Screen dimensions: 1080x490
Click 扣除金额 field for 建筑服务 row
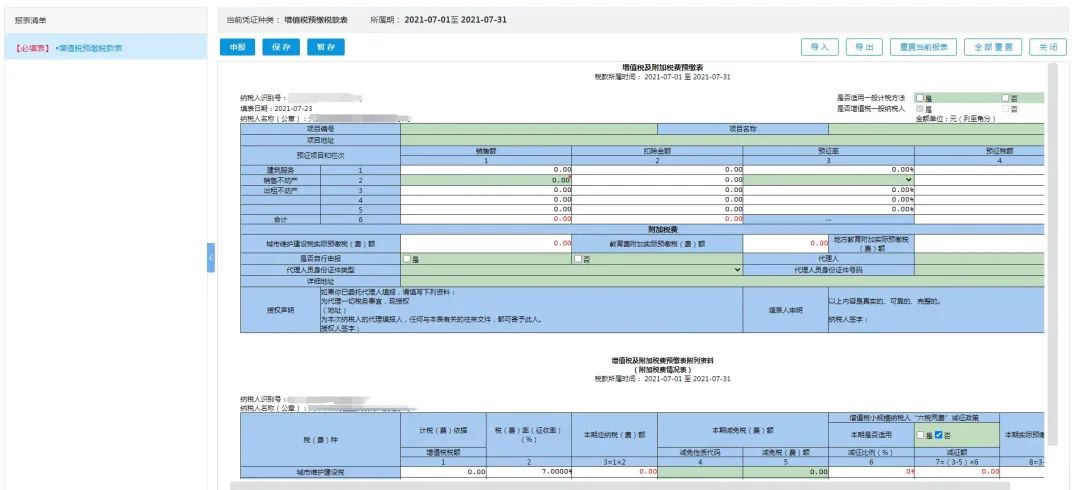coord(657,170)
